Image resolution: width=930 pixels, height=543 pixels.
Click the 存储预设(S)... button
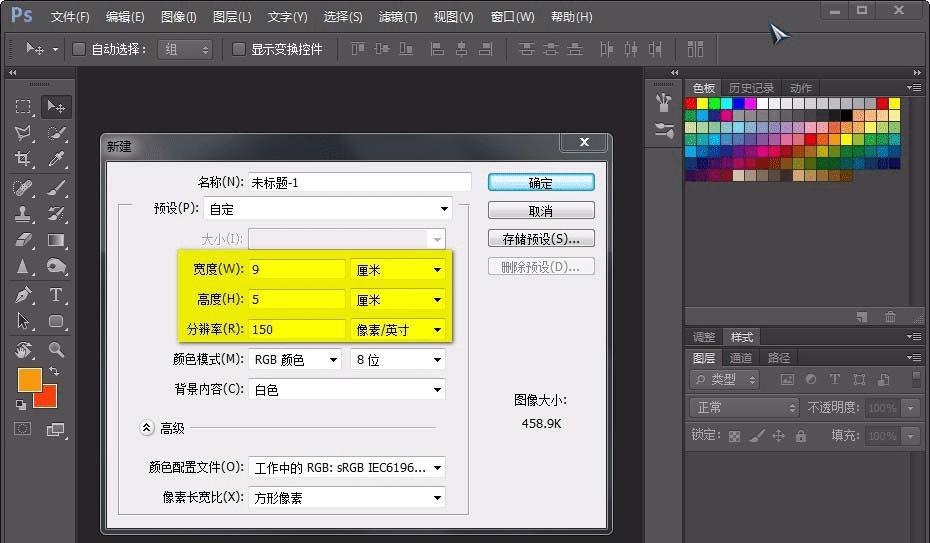(541, 239)
